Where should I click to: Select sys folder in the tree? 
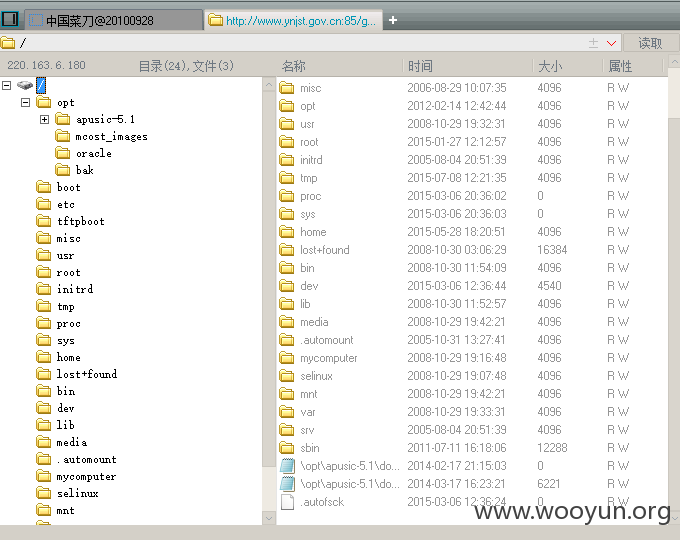[x=55, y=340]
